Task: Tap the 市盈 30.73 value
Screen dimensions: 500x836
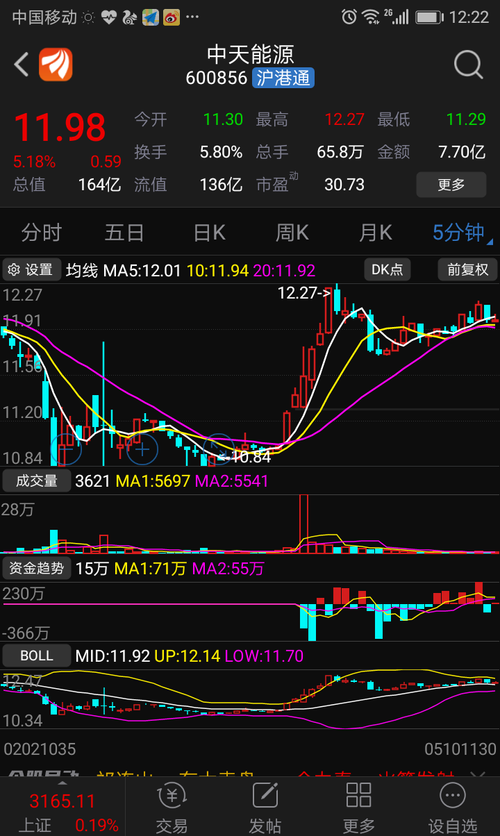Action: click(x=344, y=184)
